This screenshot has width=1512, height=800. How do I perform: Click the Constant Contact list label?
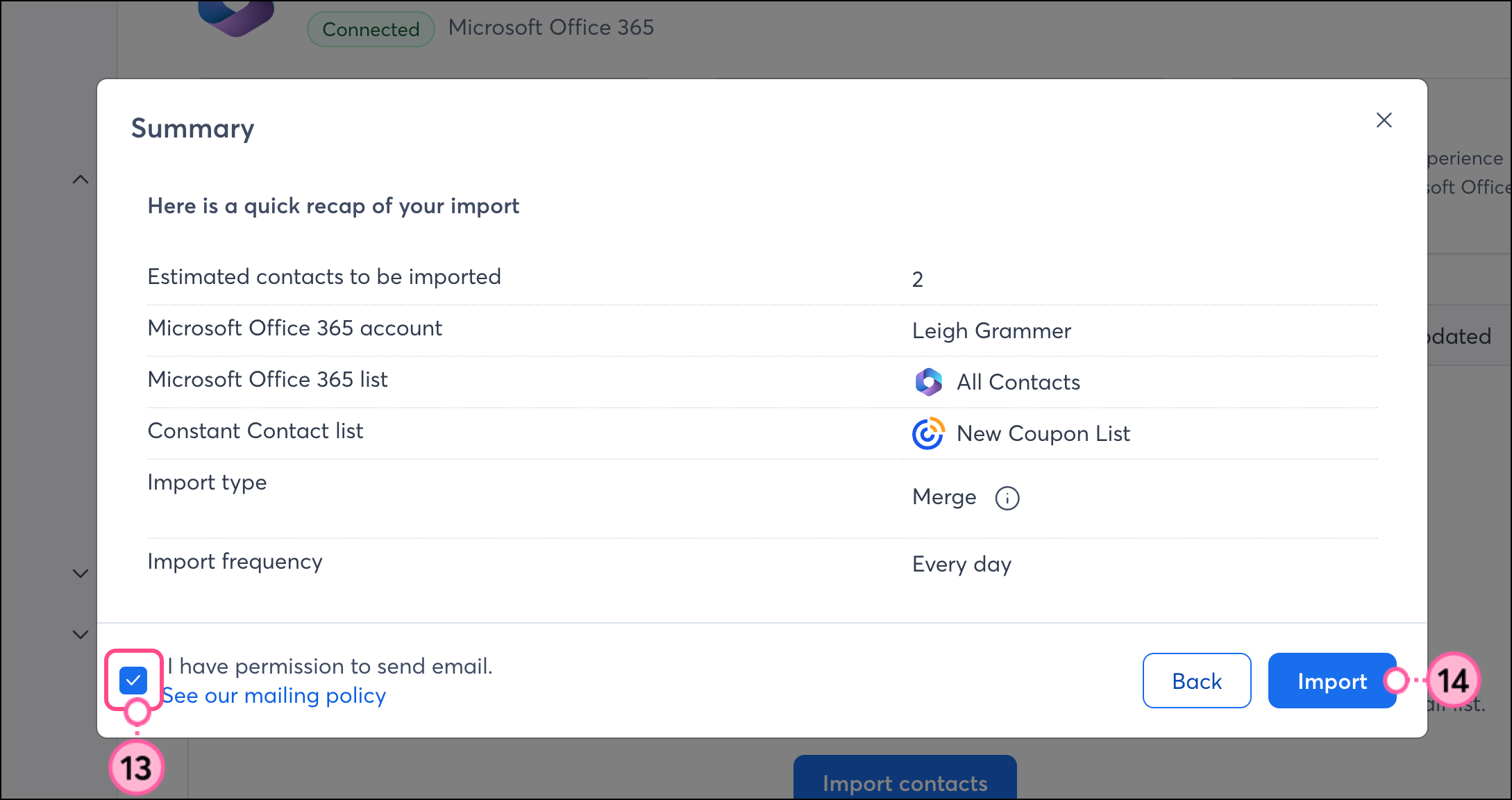(x=255, y=431)
